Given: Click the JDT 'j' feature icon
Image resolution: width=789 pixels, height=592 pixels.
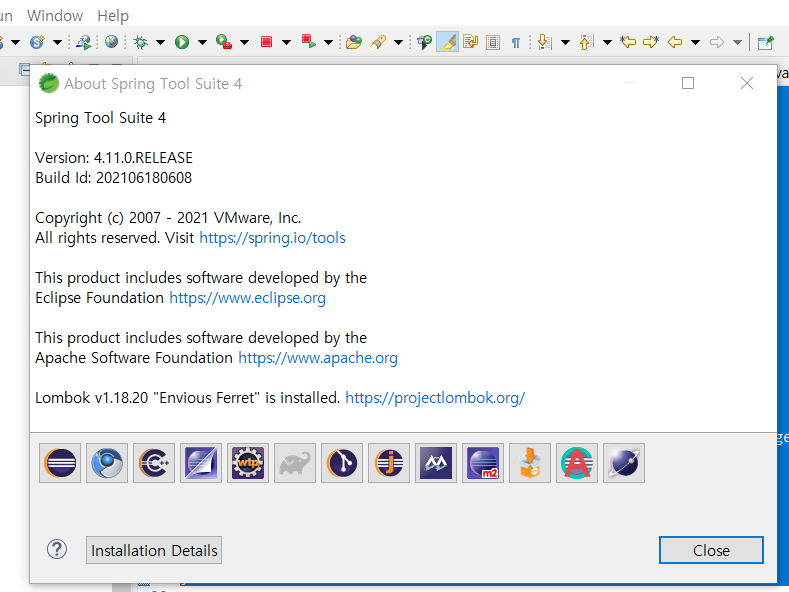Looking at the screenshot, I should click(x=389, y=463).
